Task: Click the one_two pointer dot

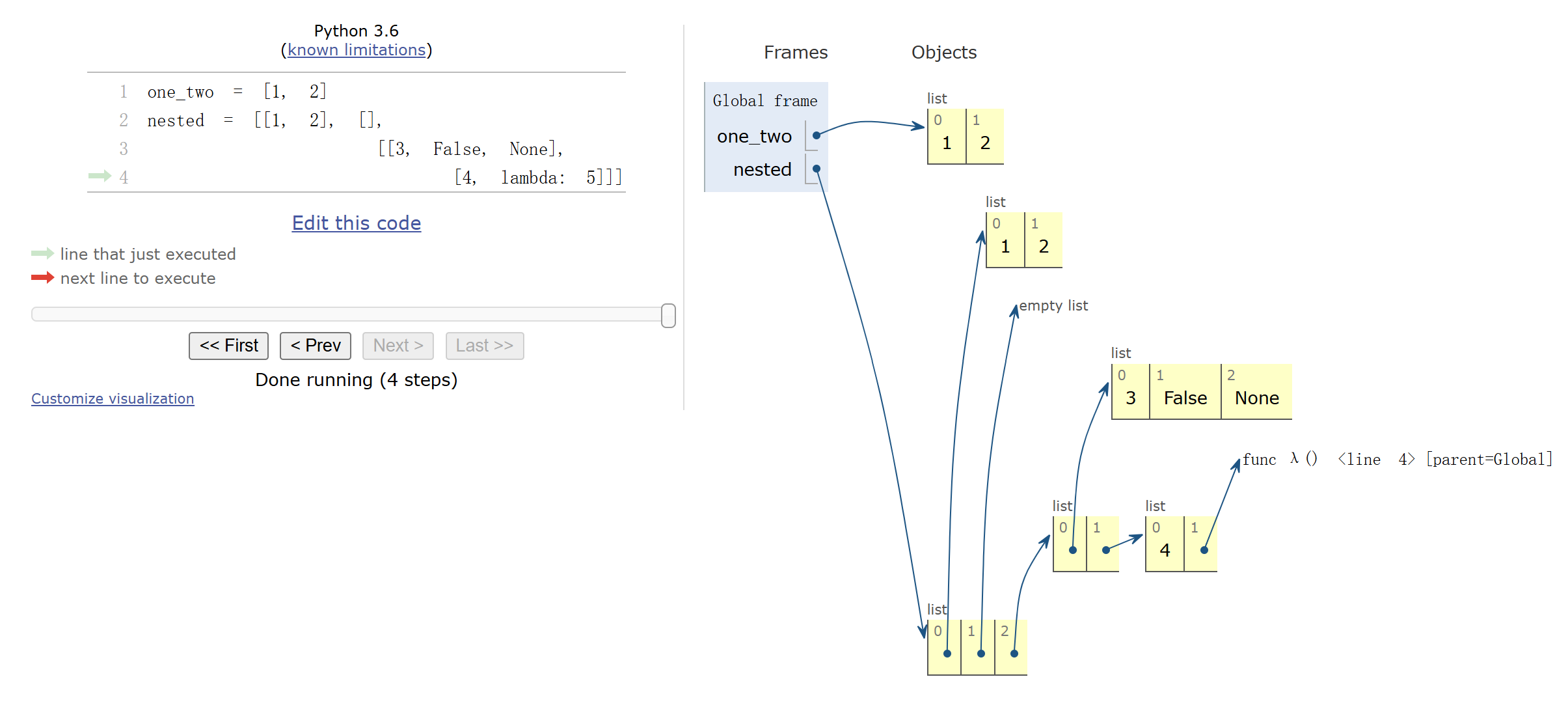Action: point(817,135)
